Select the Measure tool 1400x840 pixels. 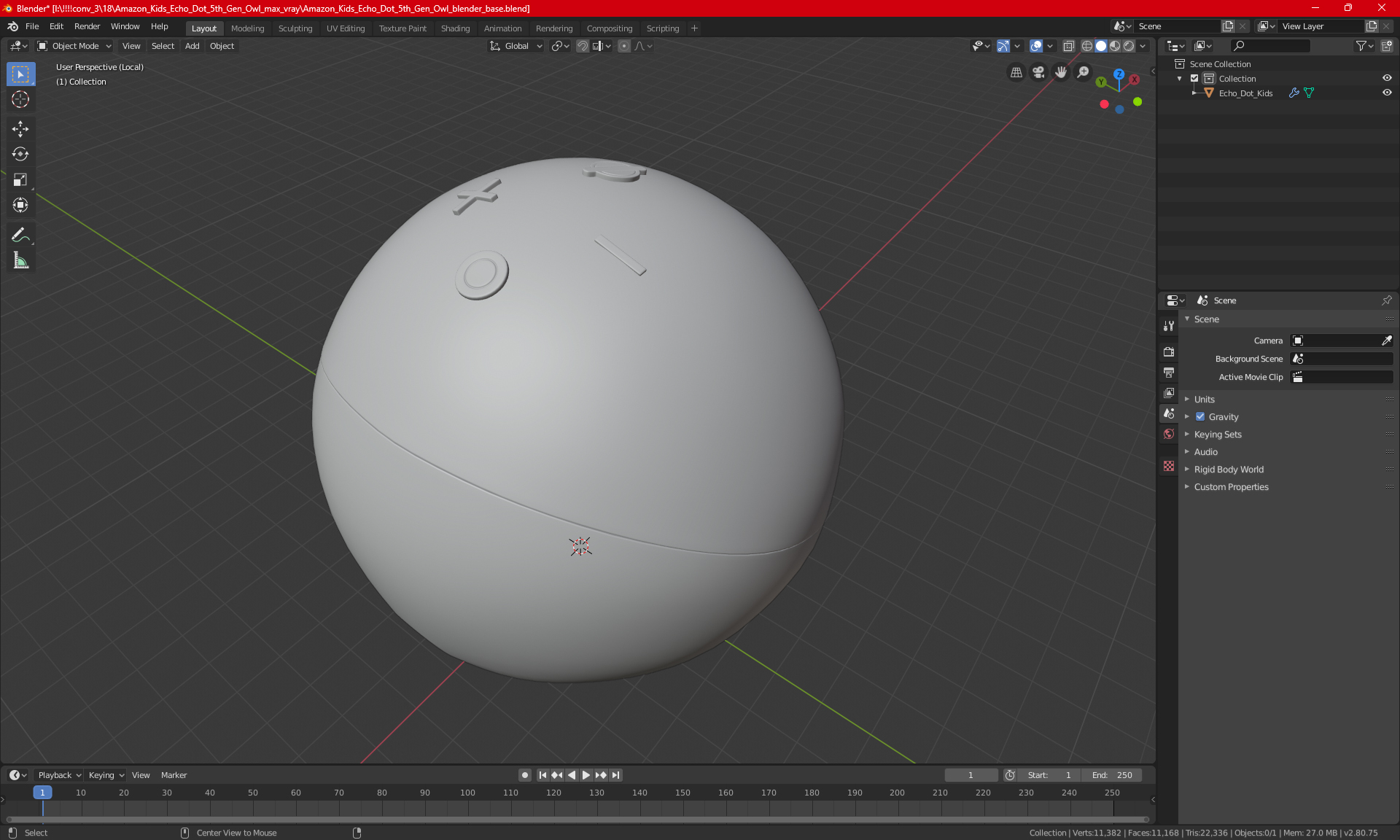20,260
